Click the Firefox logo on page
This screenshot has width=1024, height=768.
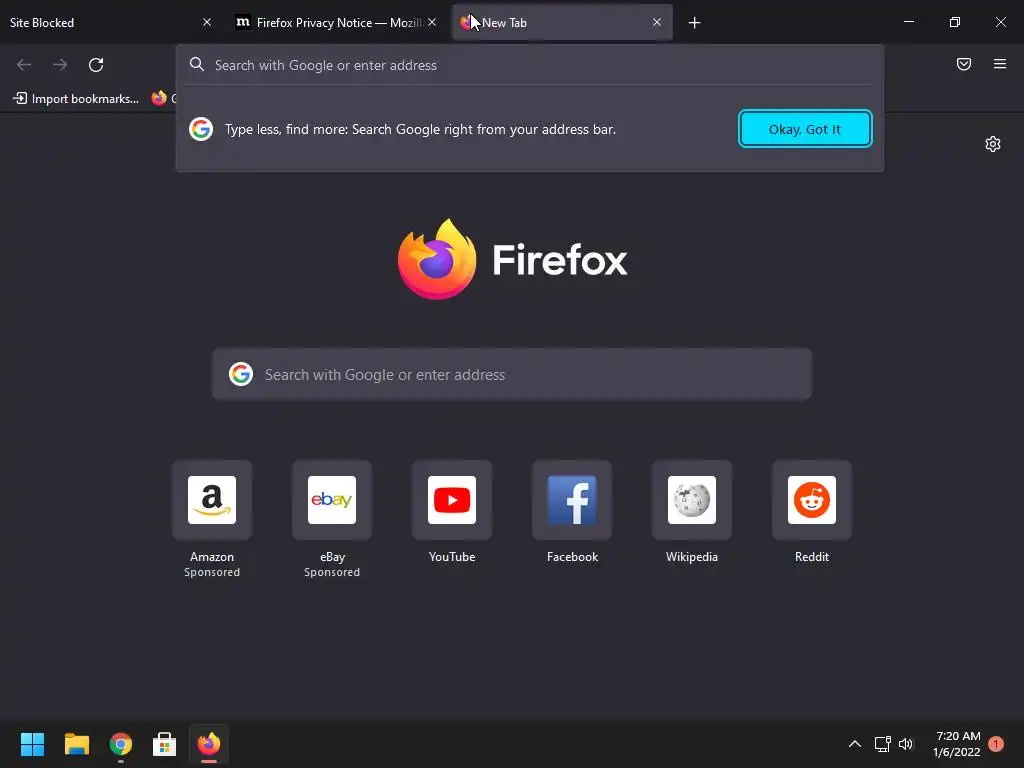(x=437, y=259)
